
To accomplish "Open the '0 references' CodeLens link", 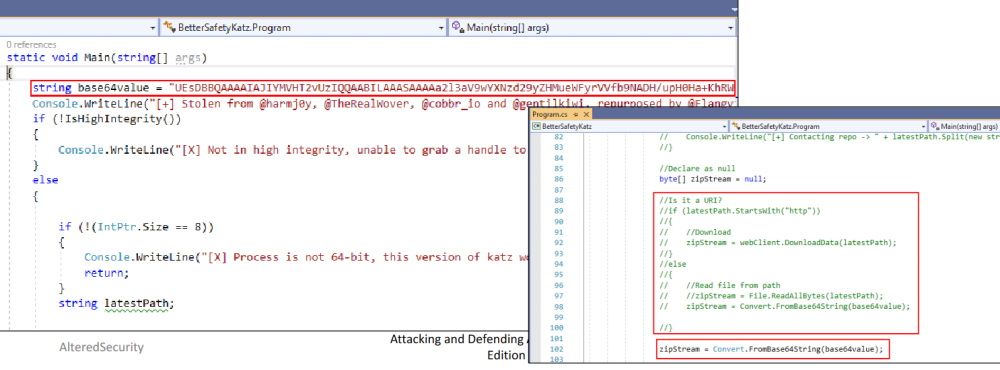I will (x=31, y=45).
